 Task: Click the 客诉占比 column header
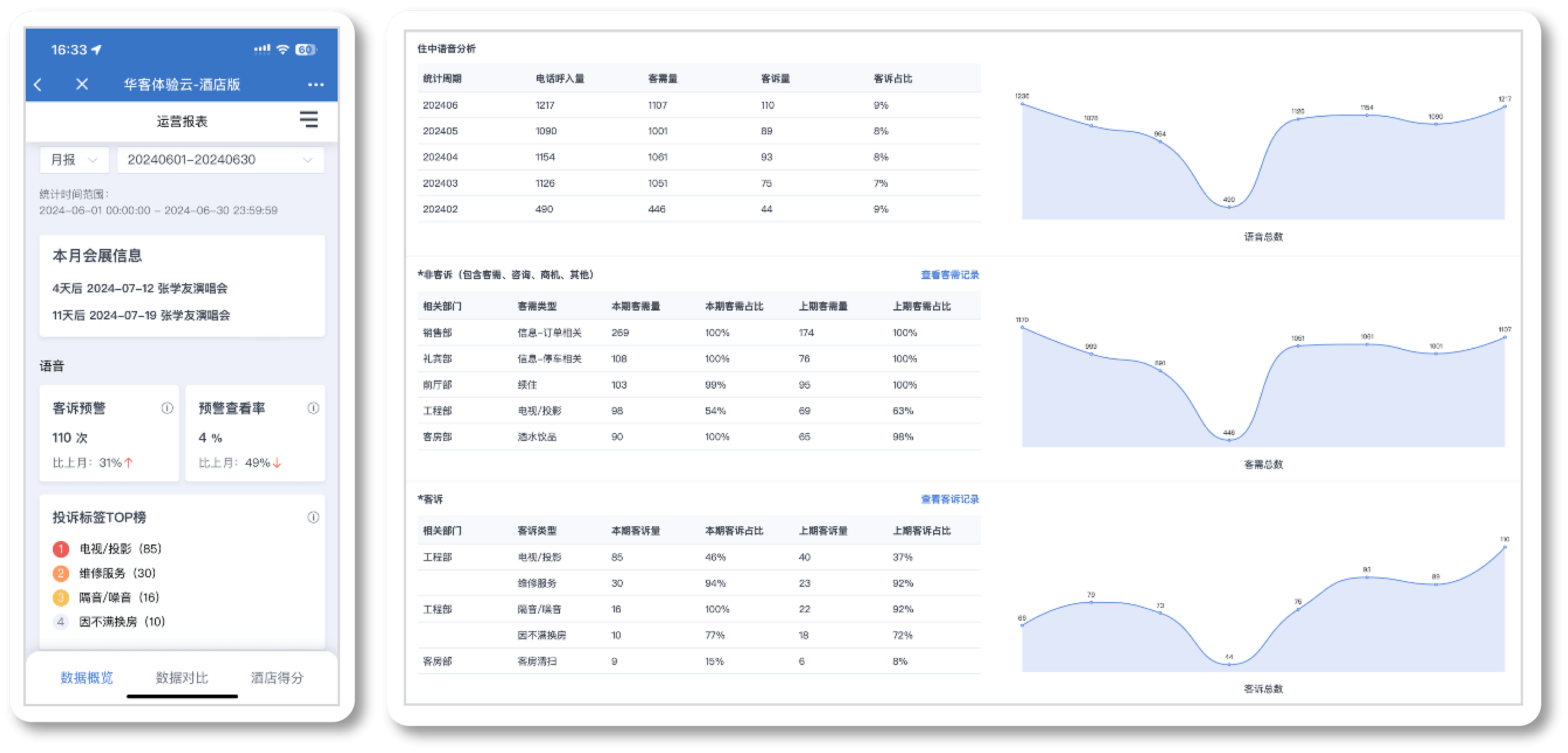coord(892,78)
